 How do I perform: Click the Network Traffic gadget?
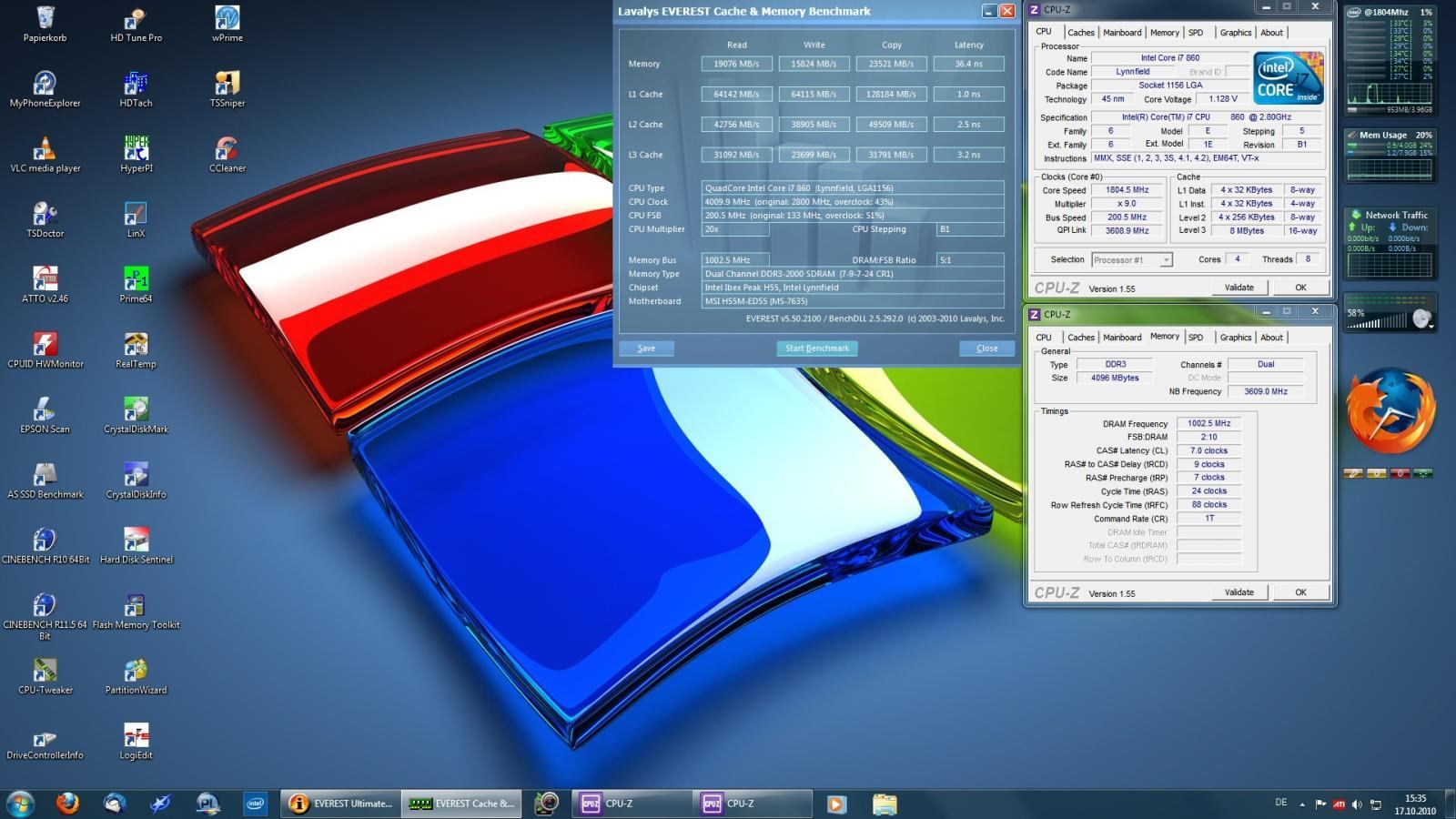click(1390, 243)
